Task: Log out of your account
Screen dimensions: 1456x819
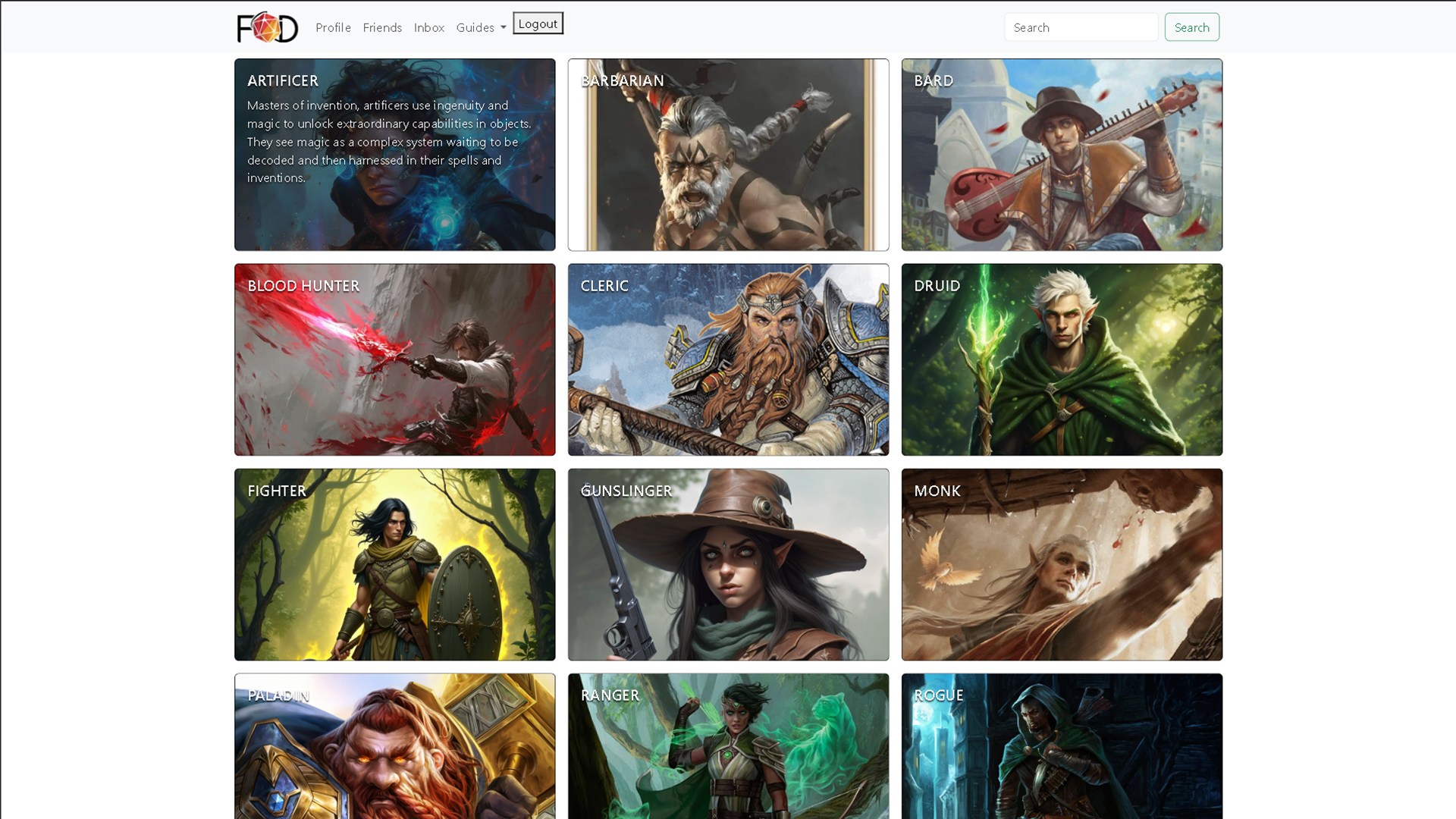Action: 538,23
